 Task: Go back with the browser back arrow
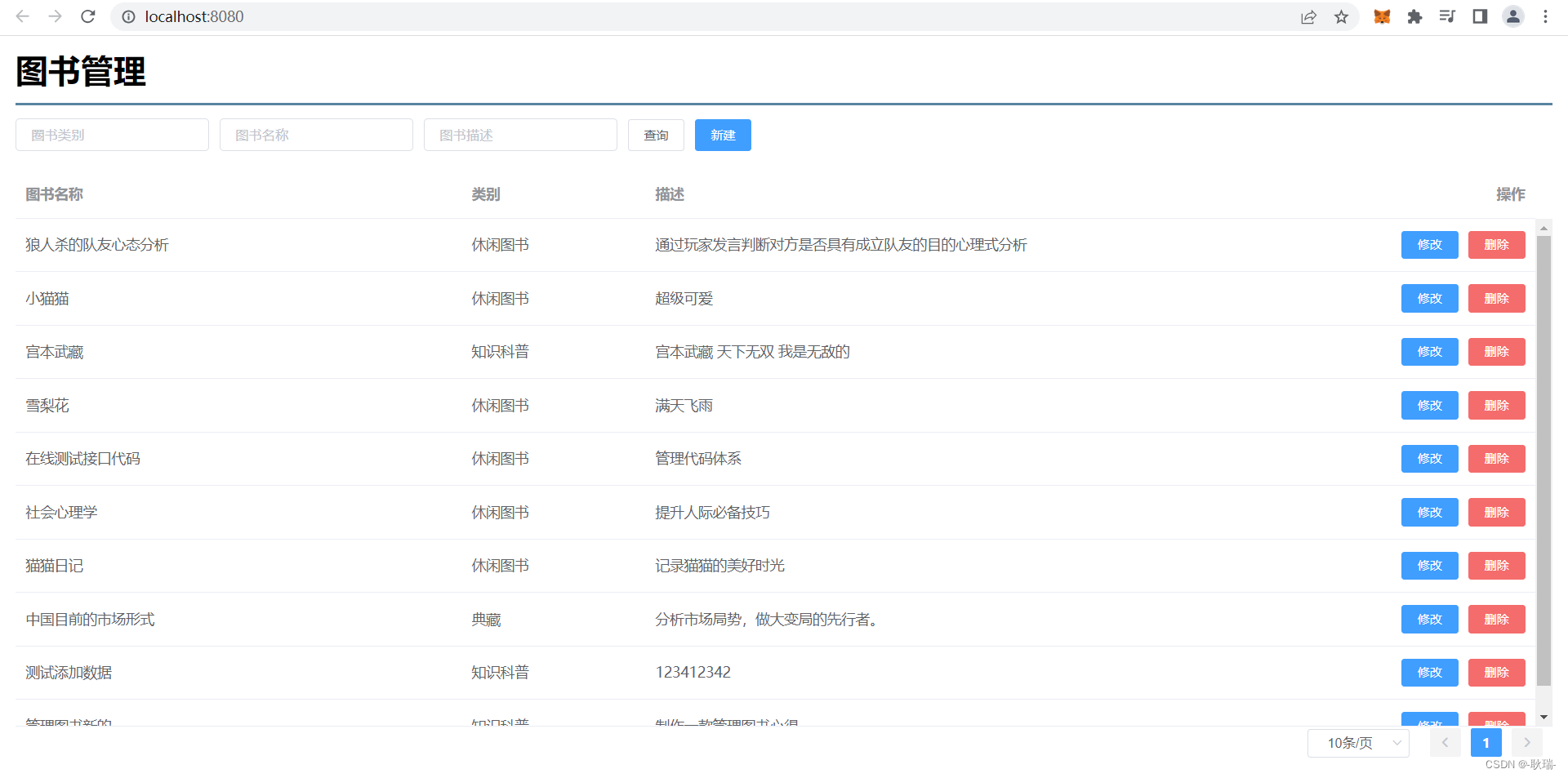pos(22,16)
